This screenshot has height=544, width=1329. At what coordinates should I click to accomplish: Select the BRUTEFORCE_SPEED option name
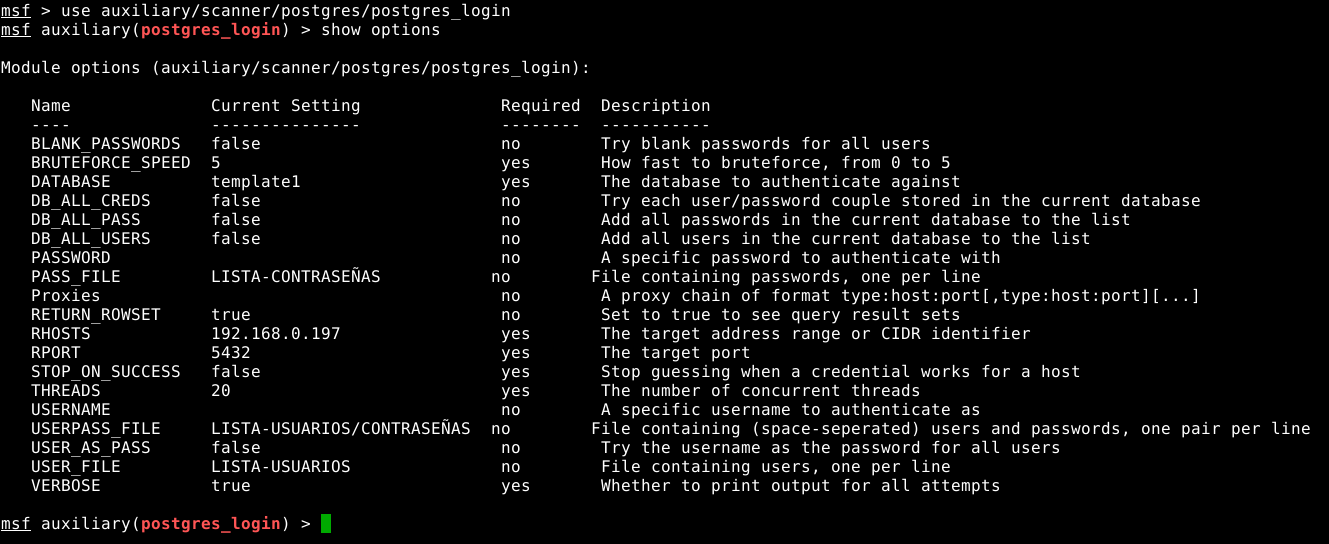coord(111,163)
